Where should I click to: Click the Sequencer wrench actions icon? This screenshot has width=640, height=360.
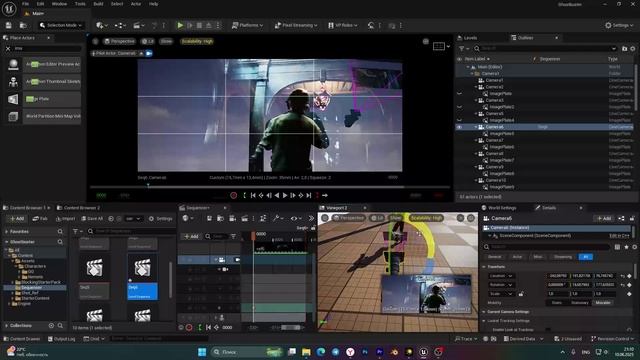[x=276, y=219]
